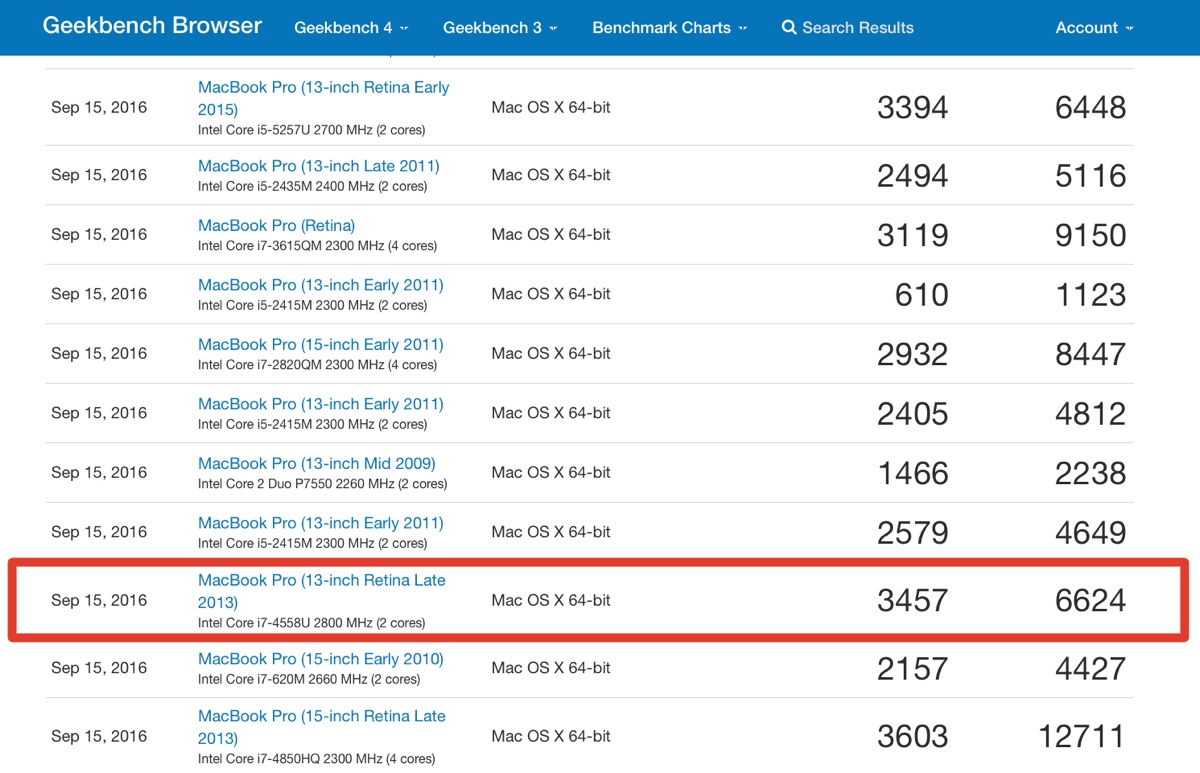Expand the Account dropdown
This screenshot has width=1200, height=773.
coord(1094,27)
